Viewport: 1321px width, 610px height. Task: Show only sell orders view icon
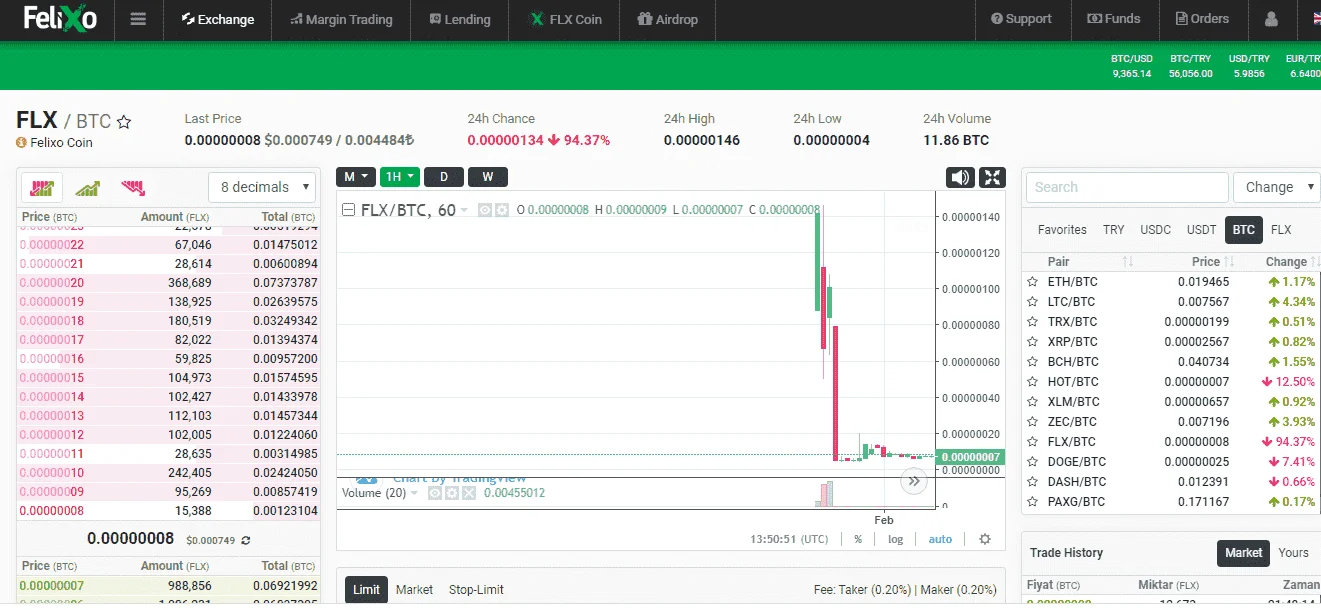[x=133, y=187]
